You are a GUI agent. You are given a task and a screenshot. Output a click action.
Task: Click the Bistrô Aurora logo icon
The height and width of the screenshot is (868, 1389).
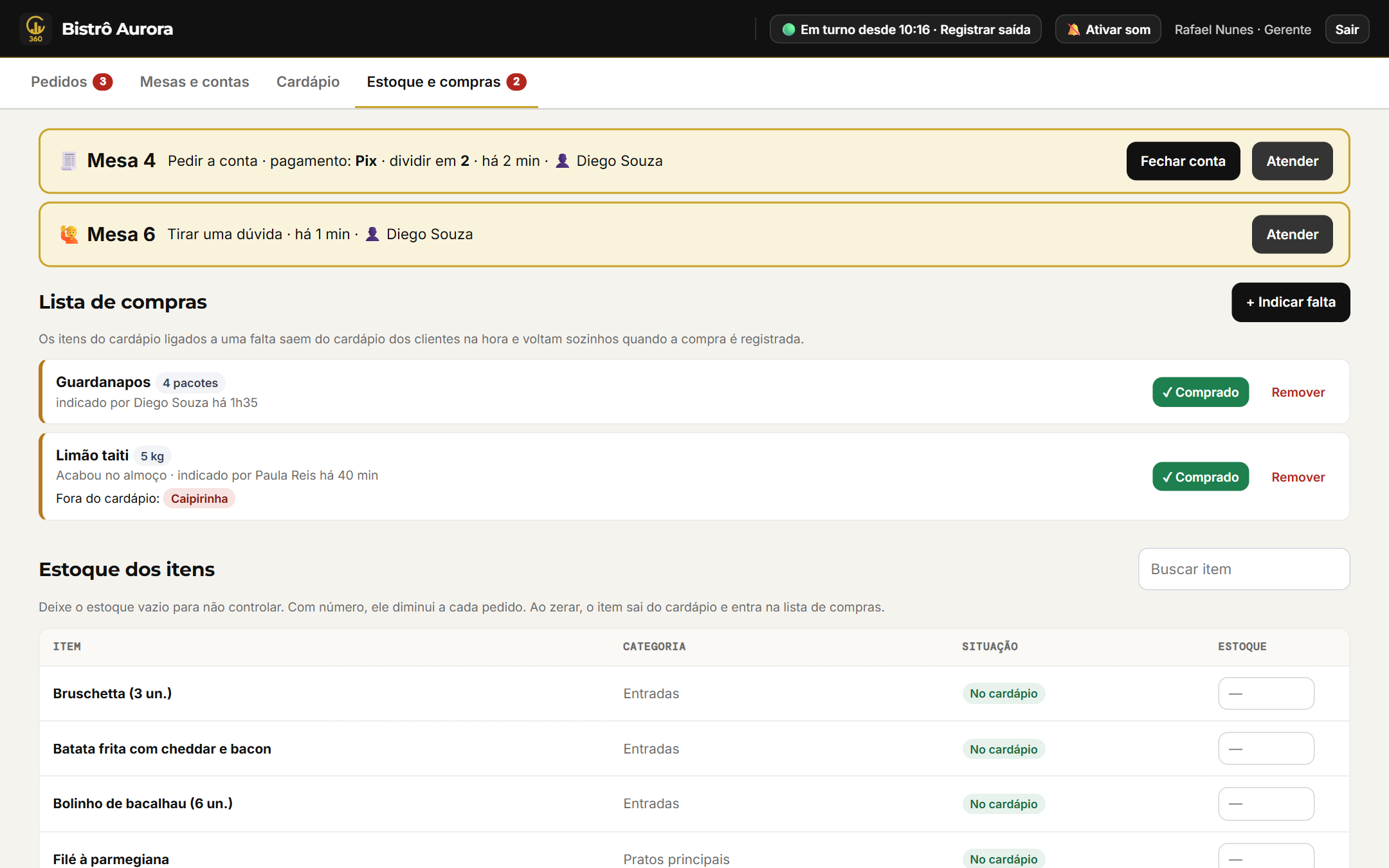[x=35, y=29]
